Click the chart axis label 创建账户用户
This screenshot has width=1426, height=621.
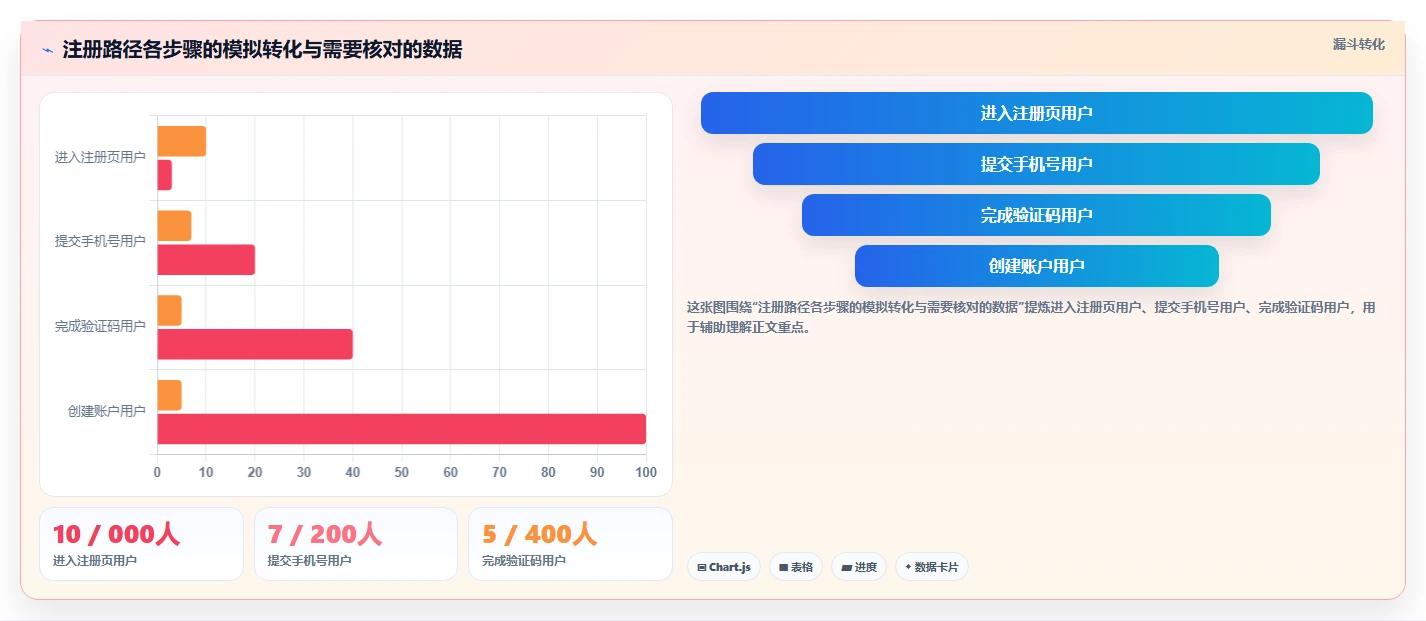pyautogui.click(x=107, y=412)
